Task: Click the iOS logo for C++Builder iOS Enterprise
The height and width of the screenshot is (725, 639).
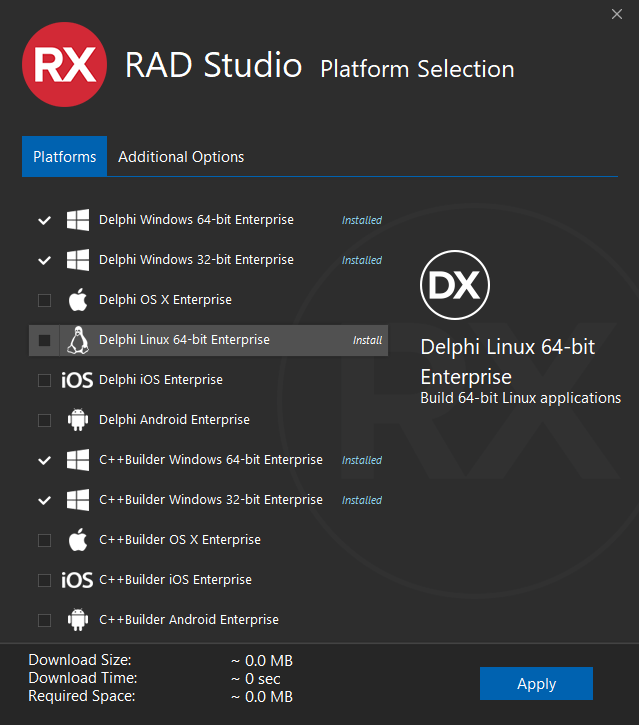Action: click(x=77, y=580)
